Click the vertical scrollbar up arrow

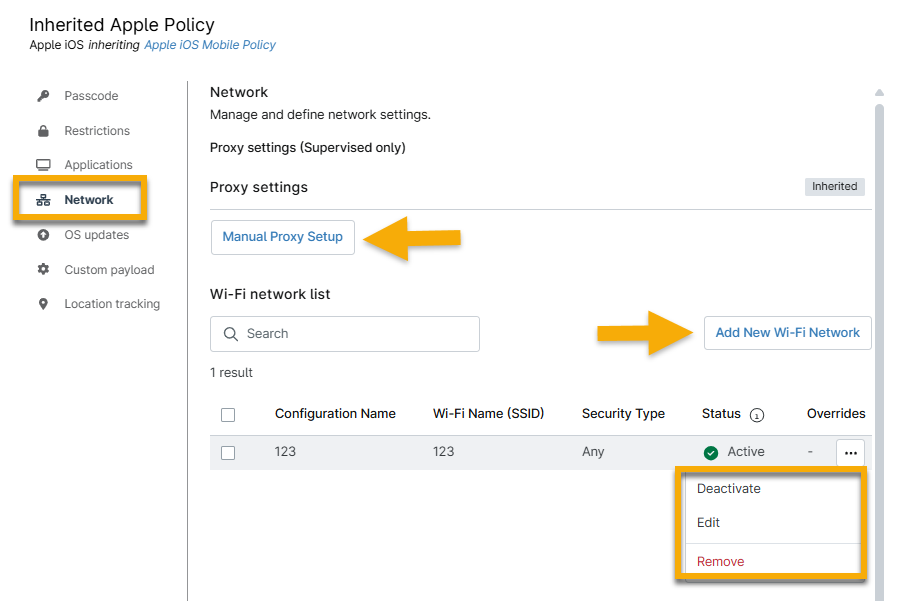pos(879,92)
